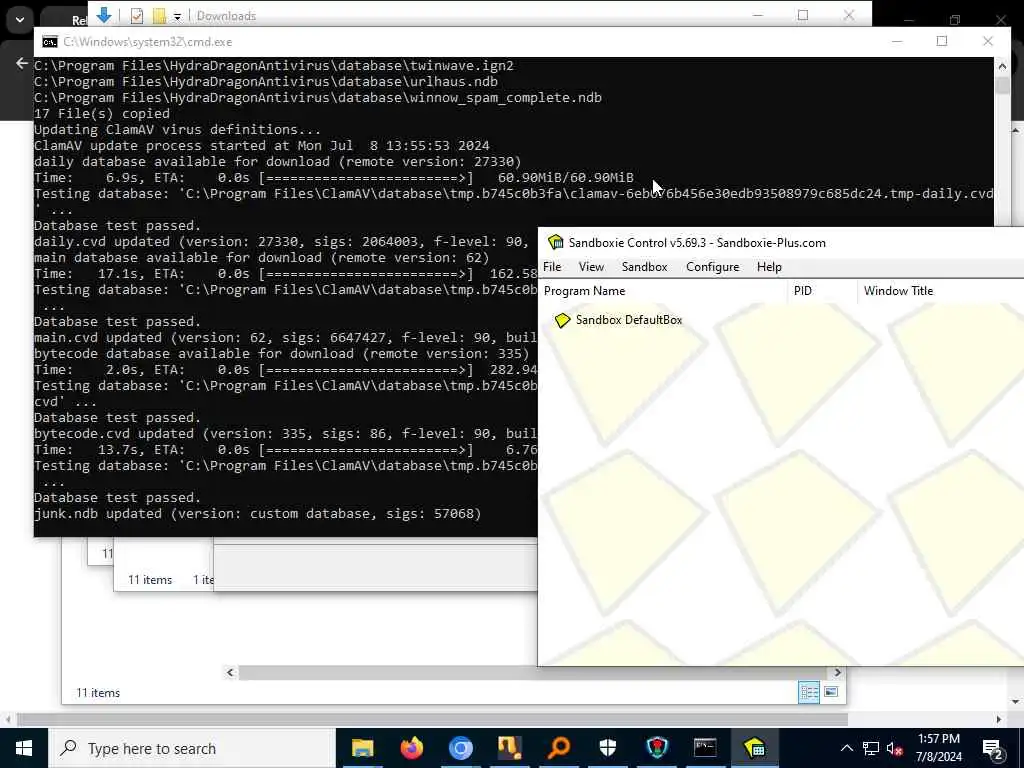This screenshot has width=1024, height=768.
Task: Maximize the cmd.exe window
Action: [x=942, y=41]
